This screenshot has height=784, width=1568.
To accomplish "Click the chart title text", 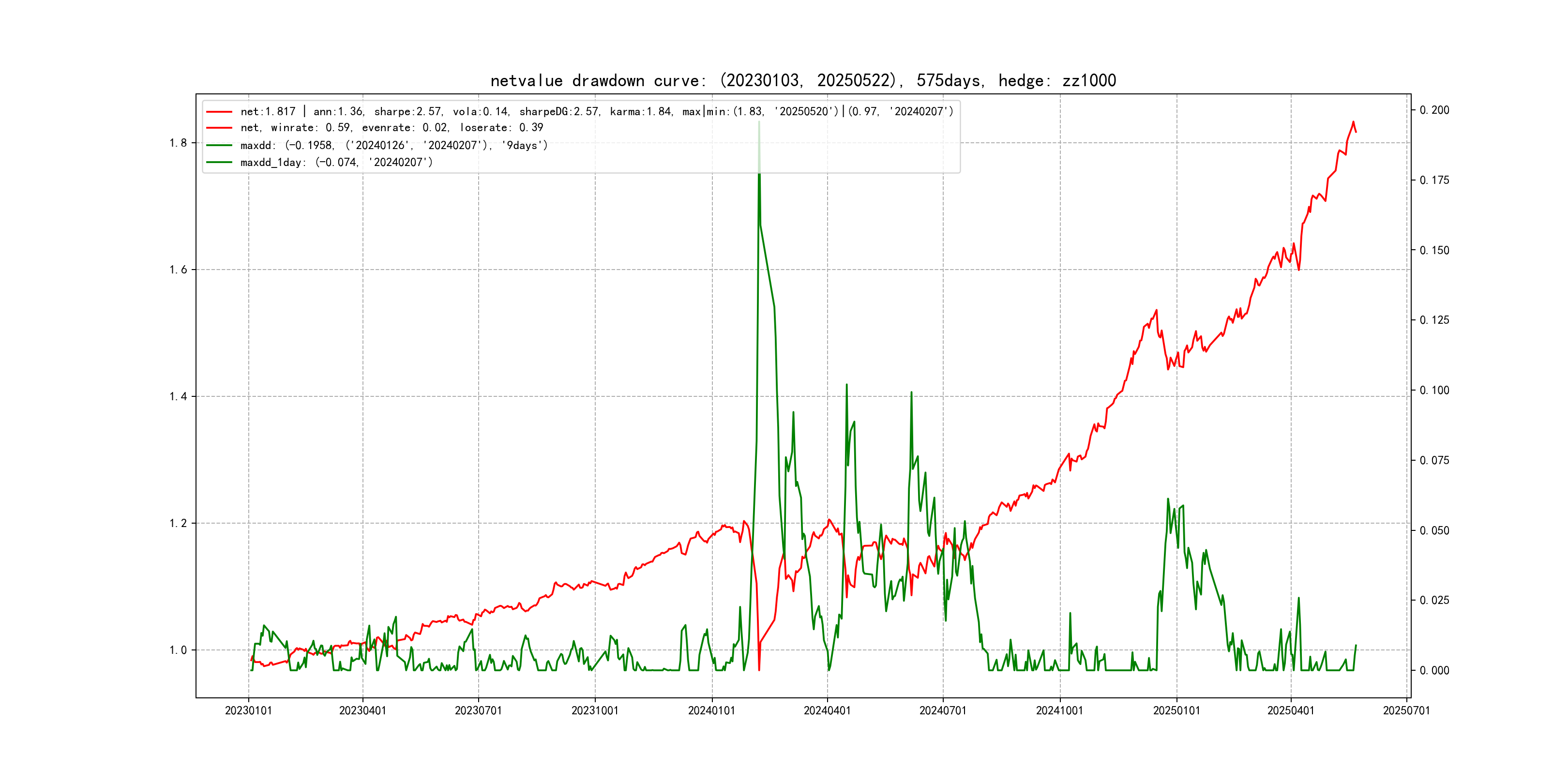I will pos(803,80).
